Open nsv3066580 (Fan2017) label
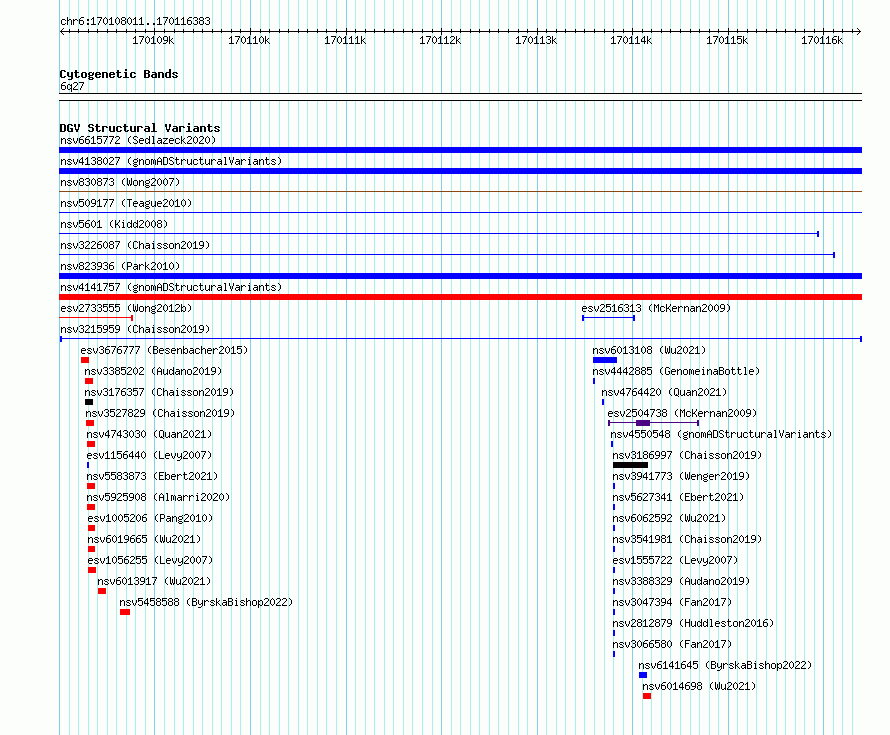Image resolution: width=890 pixels, height=735 pixels. pyautogui.click(x=672, y=644)
